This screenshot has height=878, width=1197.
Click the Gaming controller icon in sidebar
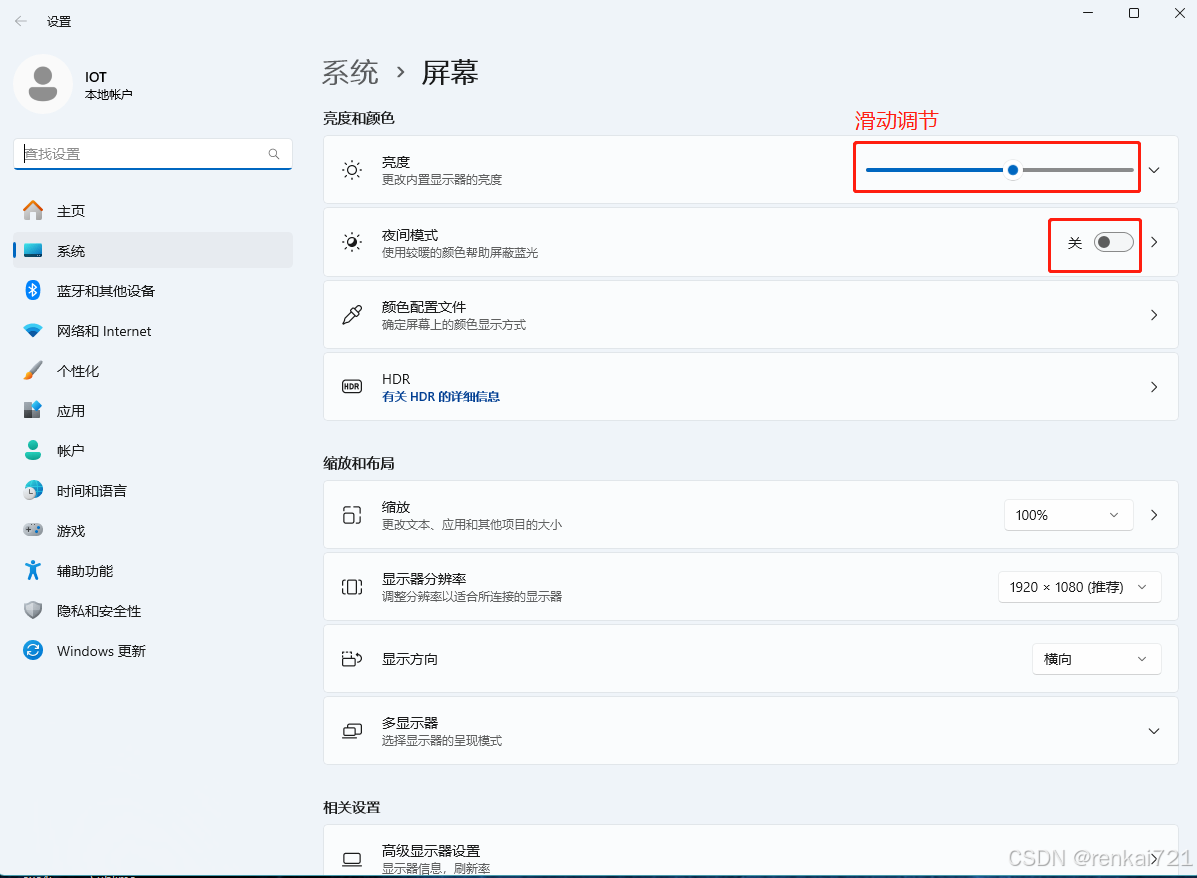(x=33, y=531)
